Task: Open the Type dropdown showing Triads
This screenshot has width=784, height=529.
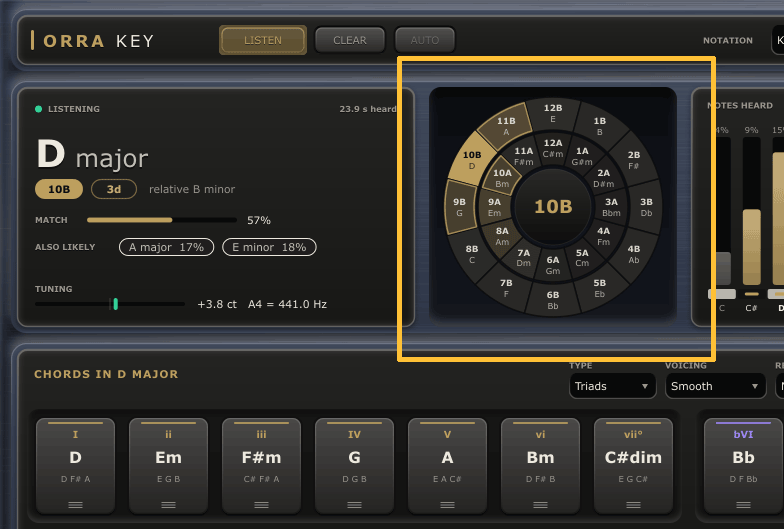Action: [612, 386]
